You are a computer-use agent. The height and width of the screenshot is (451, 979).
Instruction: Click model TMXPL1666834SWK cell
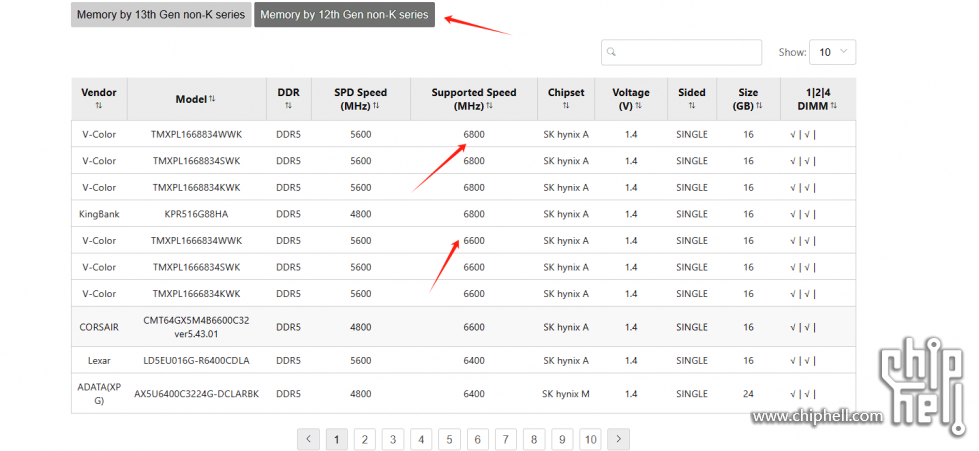197,267
